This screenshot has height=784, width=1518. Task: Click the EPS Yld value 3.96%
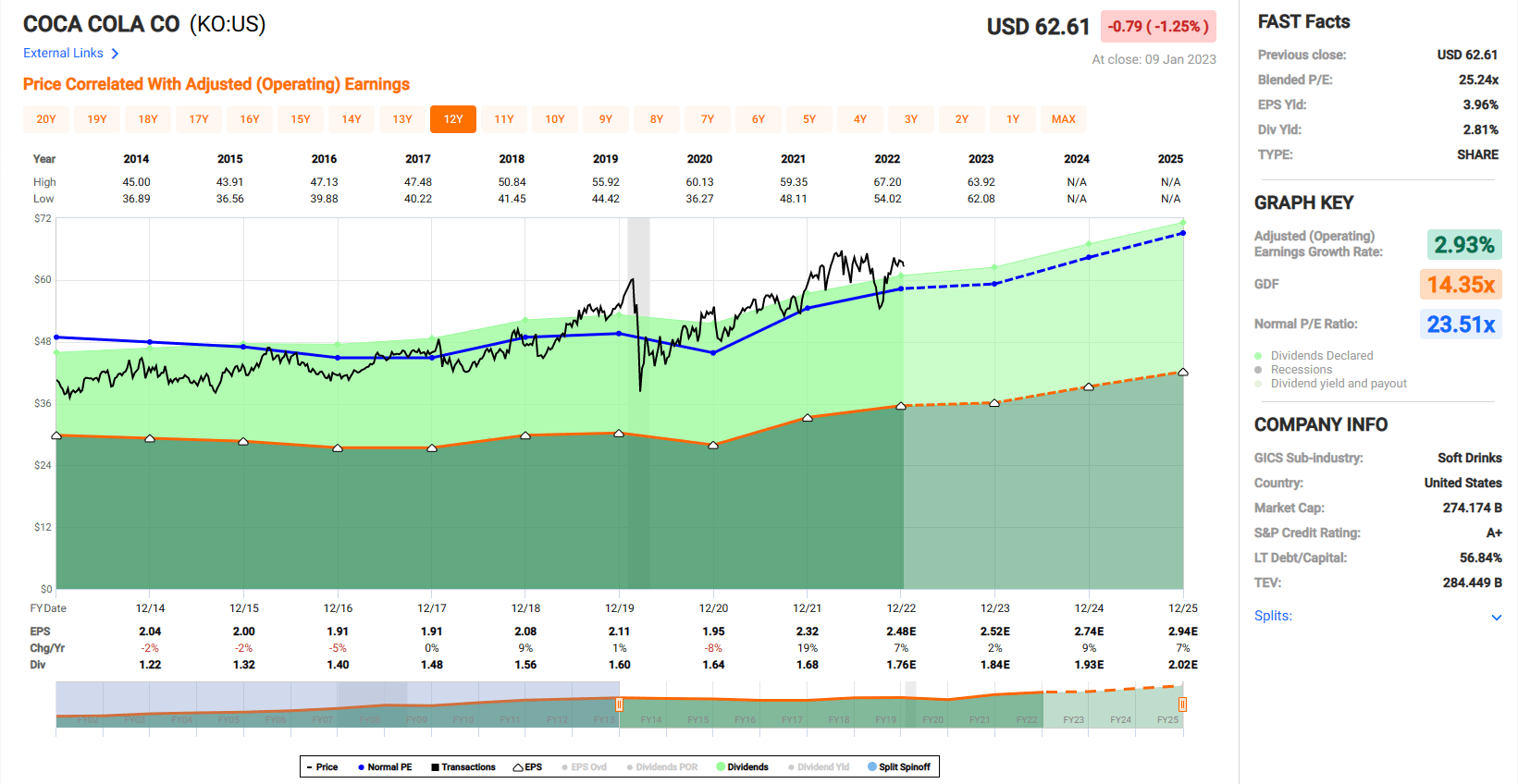[x=1481, y=105]
